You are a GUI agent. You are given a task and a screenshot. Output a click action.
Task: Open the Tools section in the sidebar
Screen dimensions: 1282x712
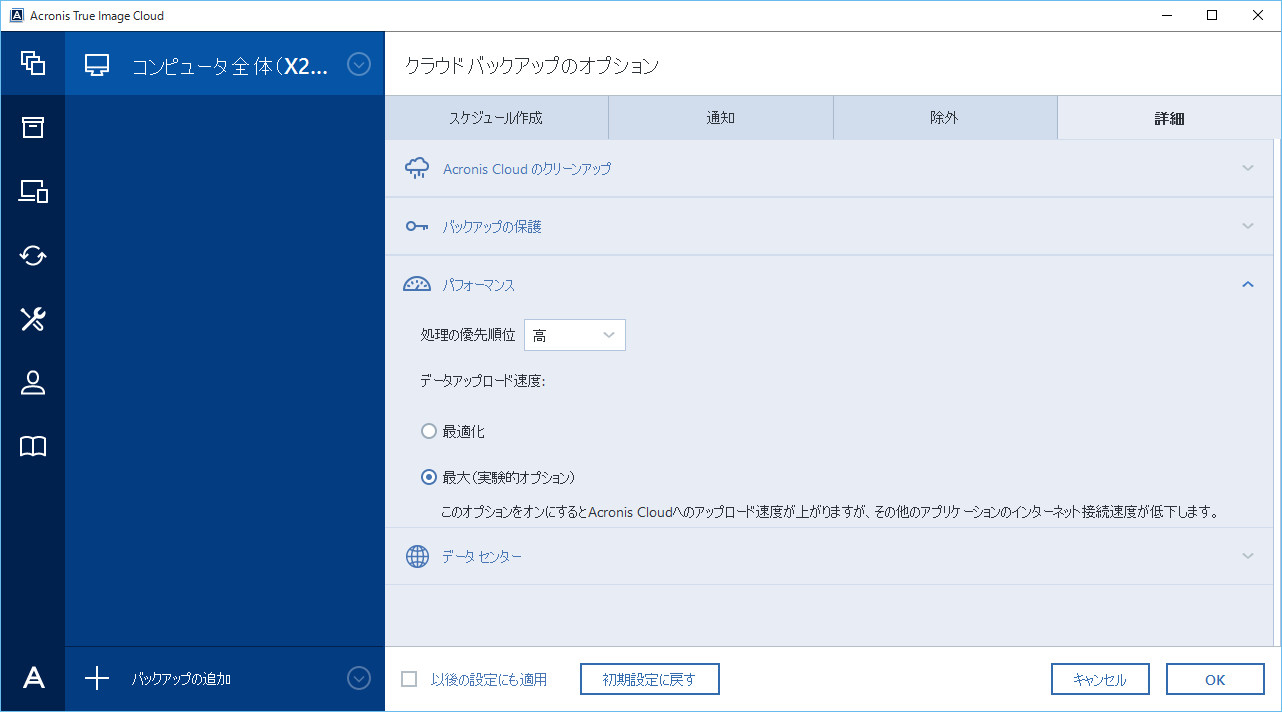[32, 319]
